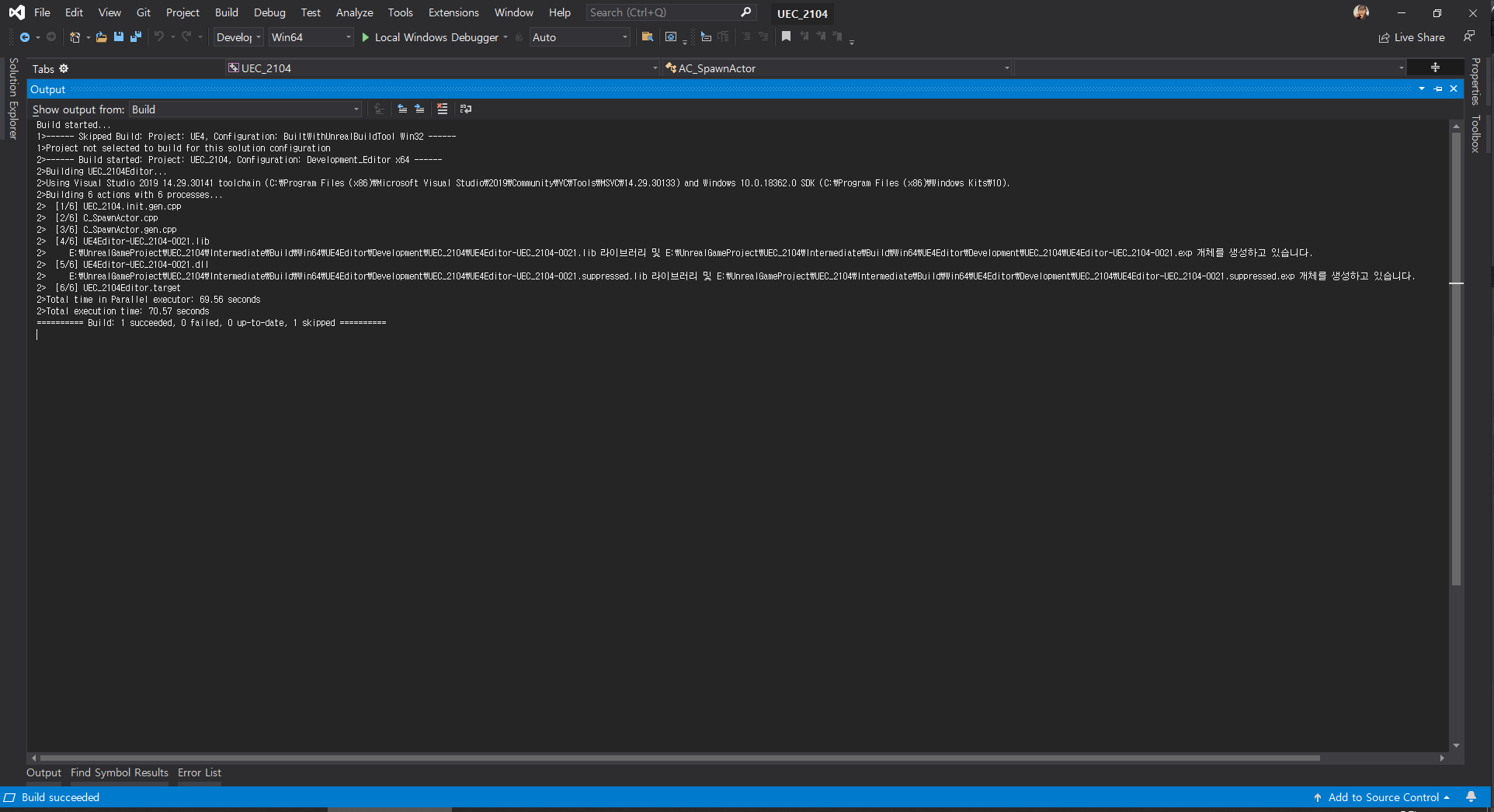Click the New Project icon in toolbar
This screenshot has width=1494, height=812.
(75, 37)
